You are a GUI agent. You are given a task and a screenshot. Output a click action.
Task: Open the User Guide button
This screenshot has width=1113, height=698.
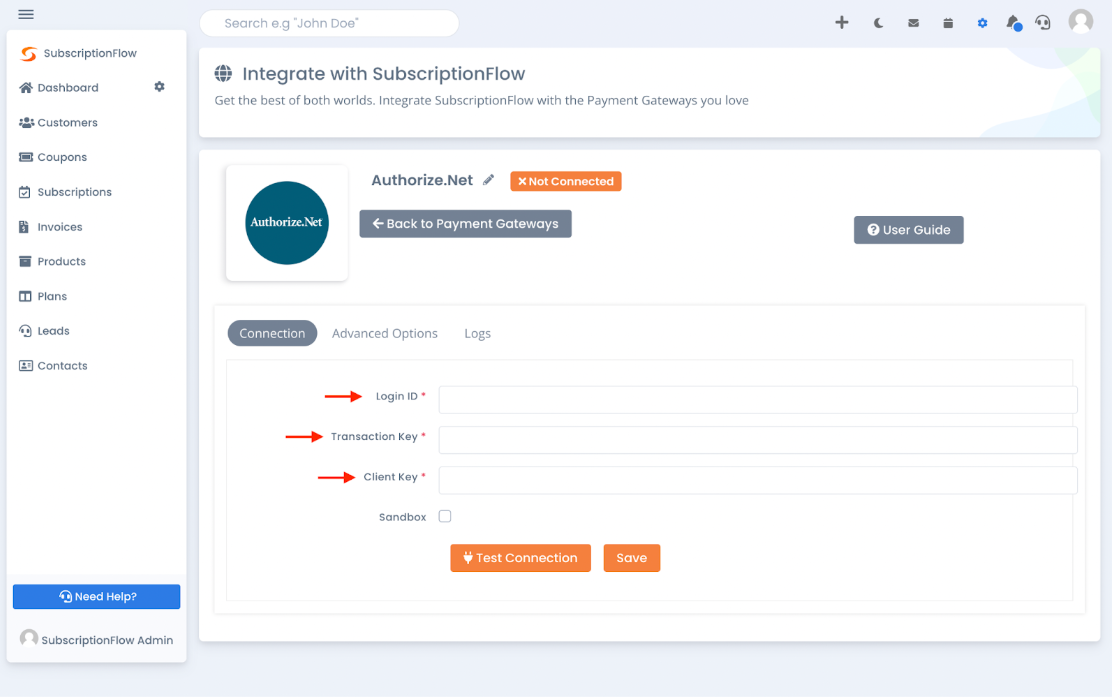tap(909, 229)
